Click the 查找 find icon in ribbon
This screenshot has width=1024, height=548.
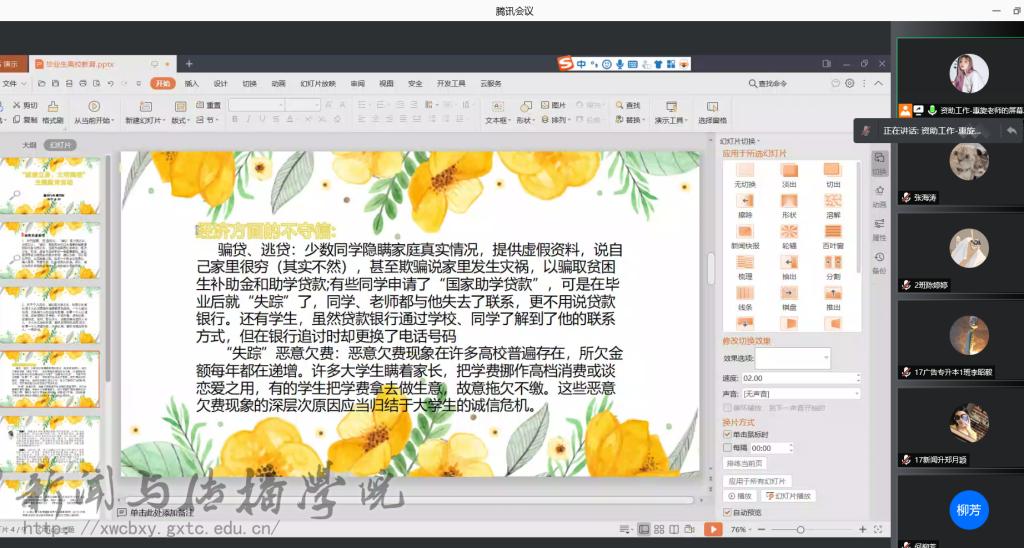click(628, 105)
